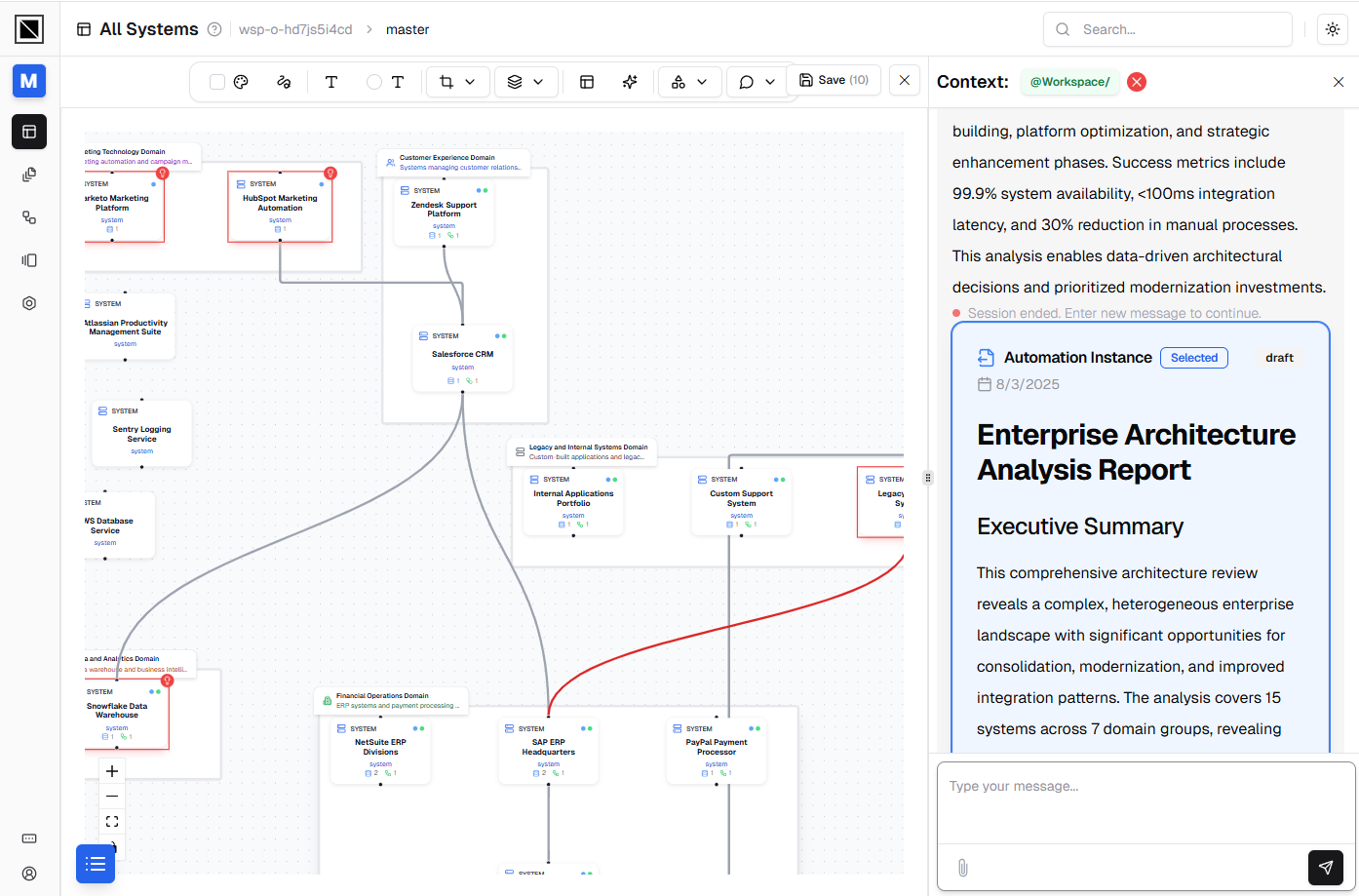Select the freehand scribble tool in the toolbar
Viewport: 1359px width, 896px height.
point(284,82)
